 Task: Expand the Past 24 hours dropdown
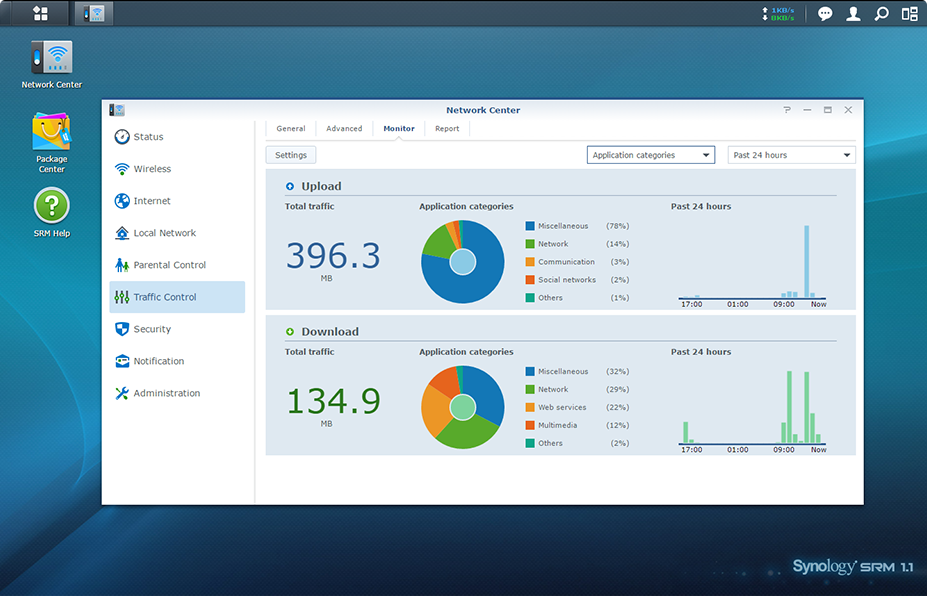point(791,155)
